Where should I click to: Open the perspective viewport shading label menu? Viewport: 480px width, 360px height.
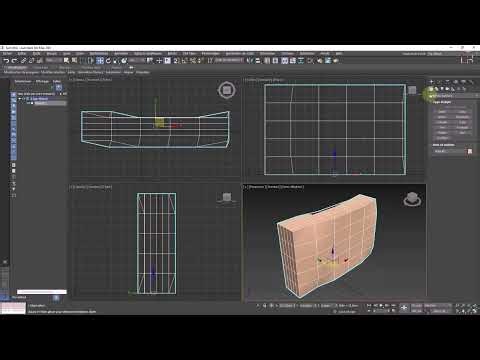pos(292,187)
